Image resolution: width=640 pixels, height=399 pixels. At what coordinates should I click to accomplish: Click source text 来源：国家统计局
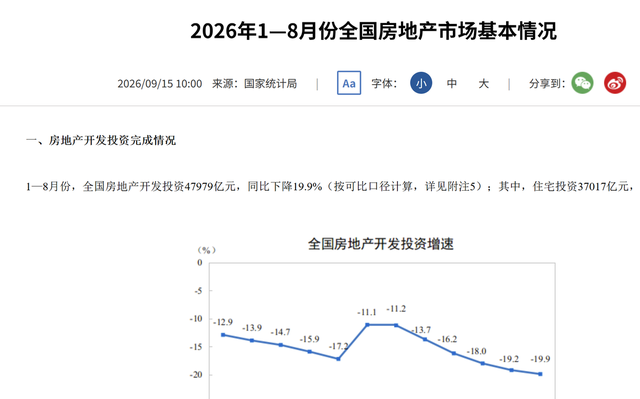(x=254, y=84)
